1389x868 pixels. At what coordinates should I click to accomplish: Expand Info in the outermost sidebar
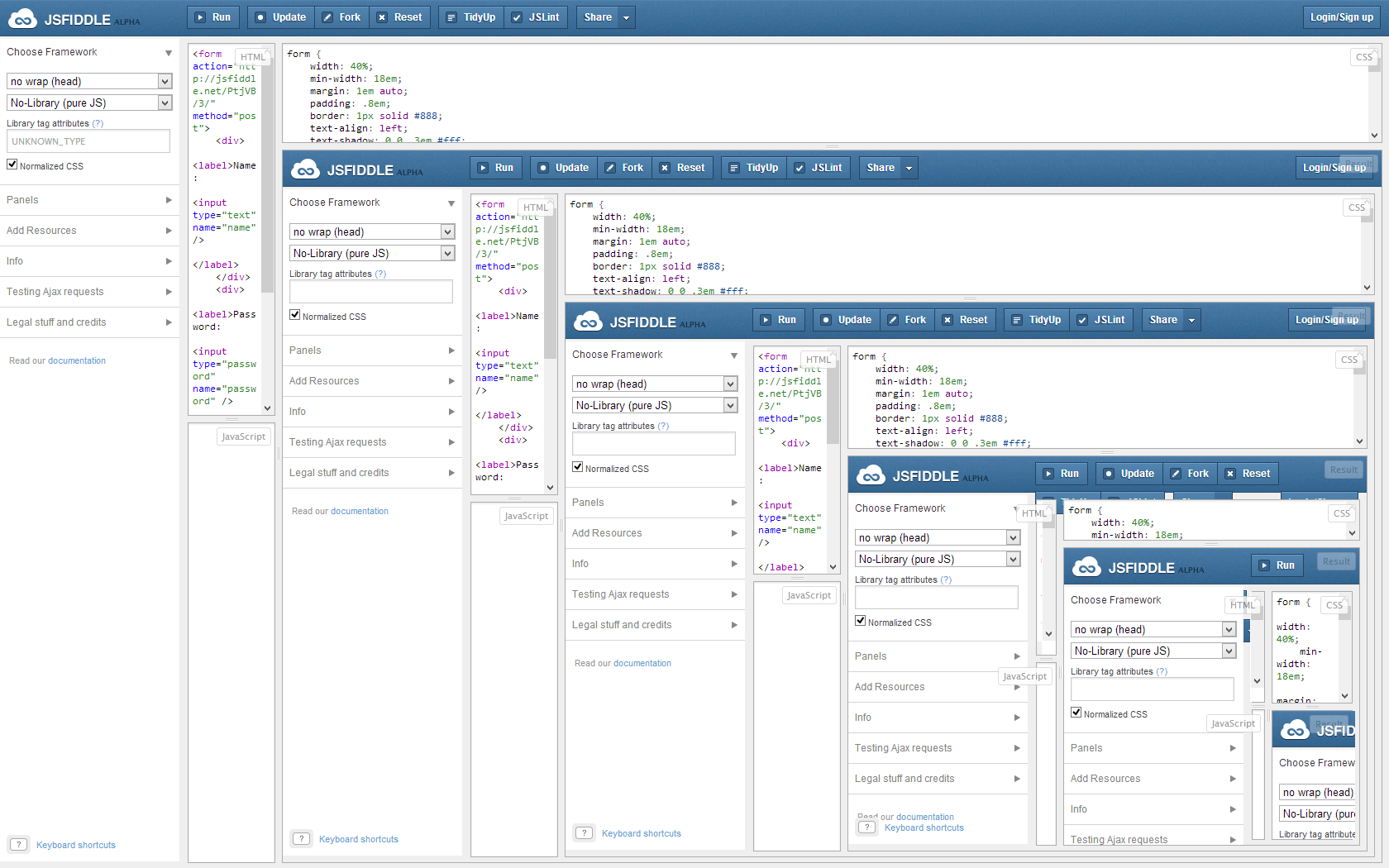[x=89, y=261]
